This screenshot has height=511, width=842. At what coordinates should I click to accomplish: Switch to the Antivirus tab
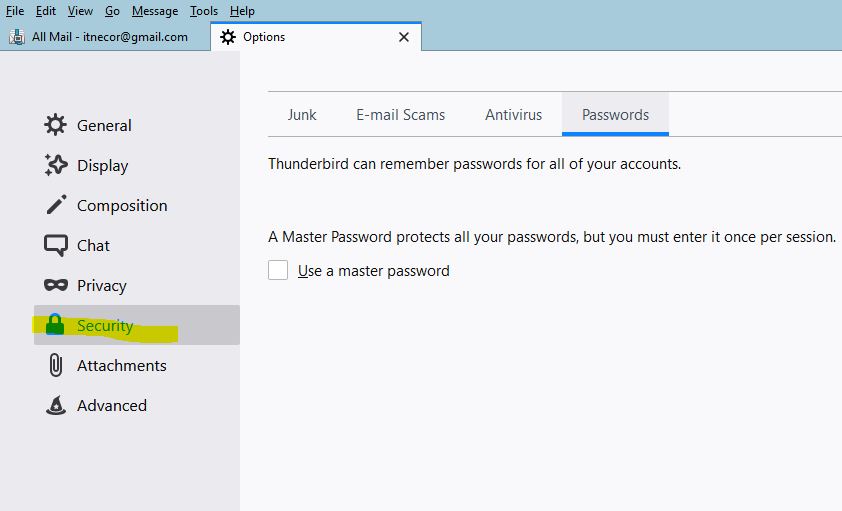pyautogui.click(x=513, y=114)
